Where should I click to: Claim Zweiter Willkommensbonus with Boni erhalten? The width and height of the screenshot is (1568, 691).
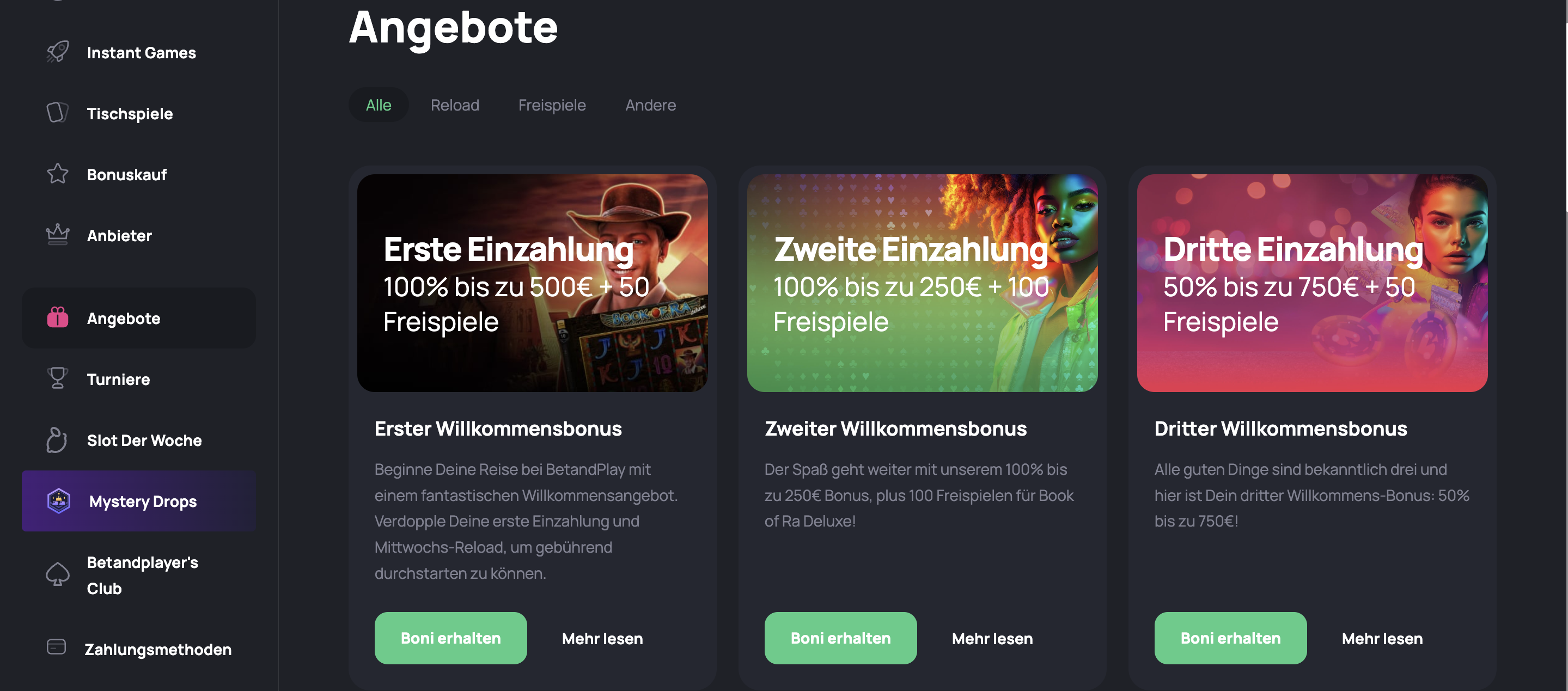pyautogui.click(x=840, y=638)
